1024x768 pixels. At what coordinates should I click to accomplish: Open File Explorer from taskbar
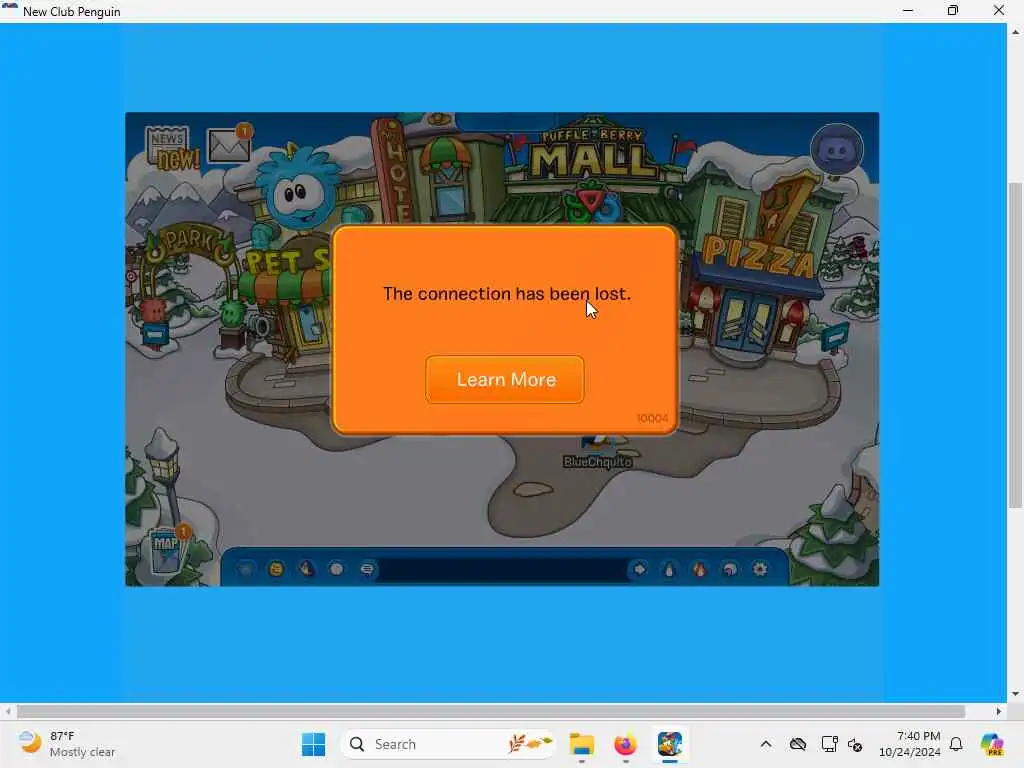coord(581,744)
